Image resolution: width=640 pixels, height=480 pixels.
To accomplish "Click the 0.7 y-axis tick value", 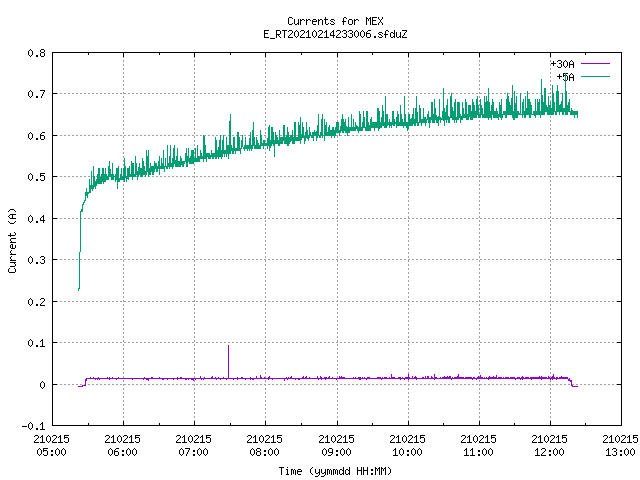I will pos(36,94).
